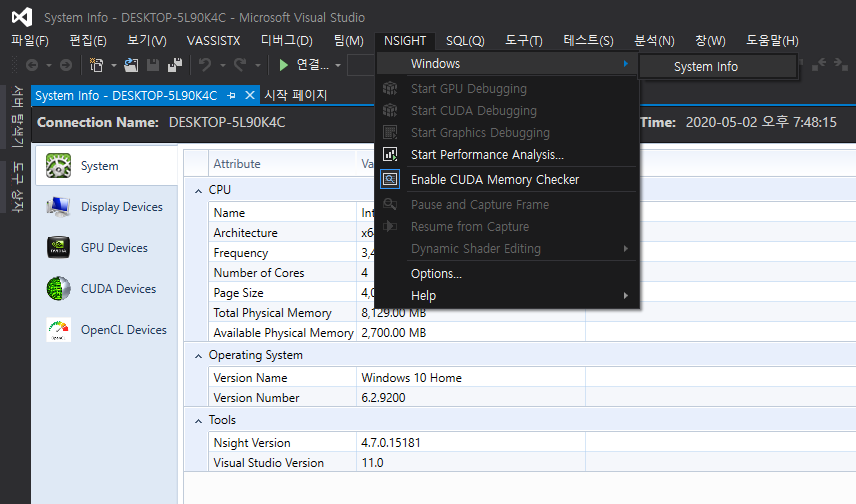This screenshot has height=504, width=856.
Task: Open the 테스트(S) menu
Action: tap(588, 41)
